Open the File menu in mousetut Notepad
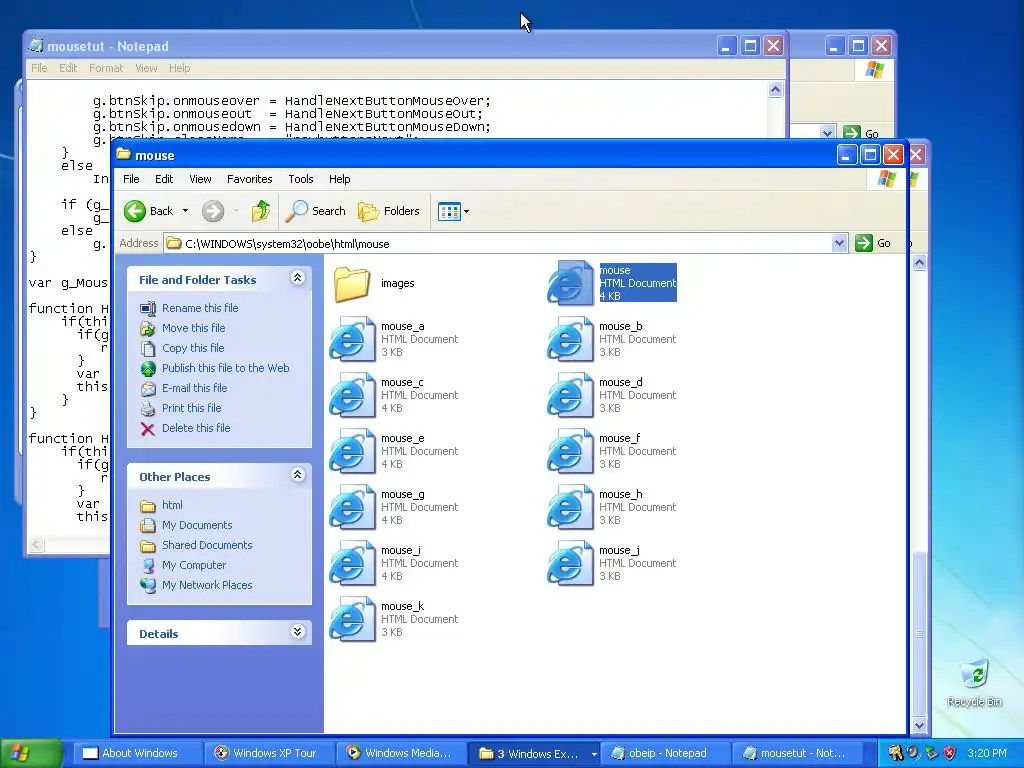The height and width of the screenshot is (768, 1024). pyautogui.click(x=39, y=68)
